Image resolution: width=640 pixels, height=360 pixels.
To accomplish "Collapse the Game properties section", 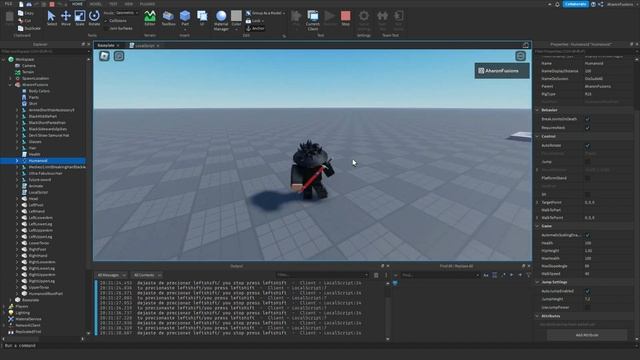I will coord(537,226).
